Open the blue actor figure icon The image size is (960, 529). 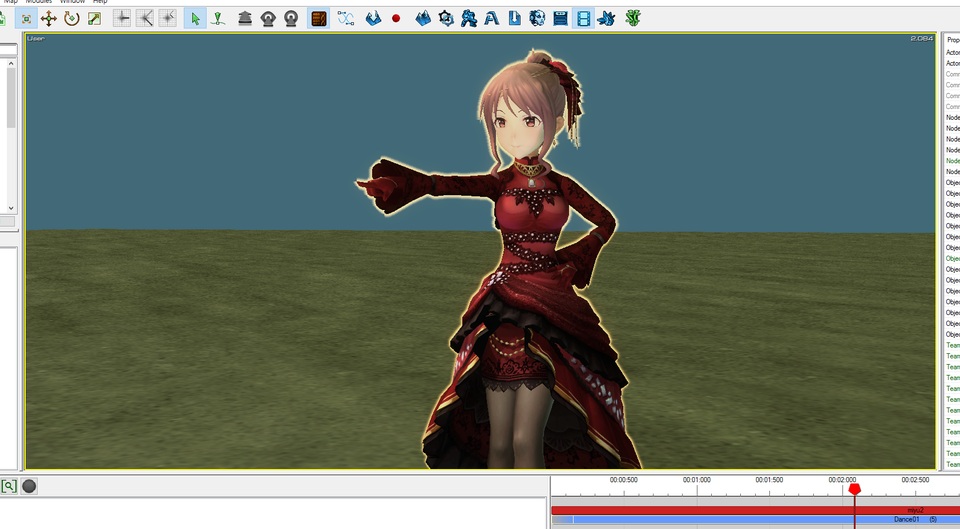(469, 18)
